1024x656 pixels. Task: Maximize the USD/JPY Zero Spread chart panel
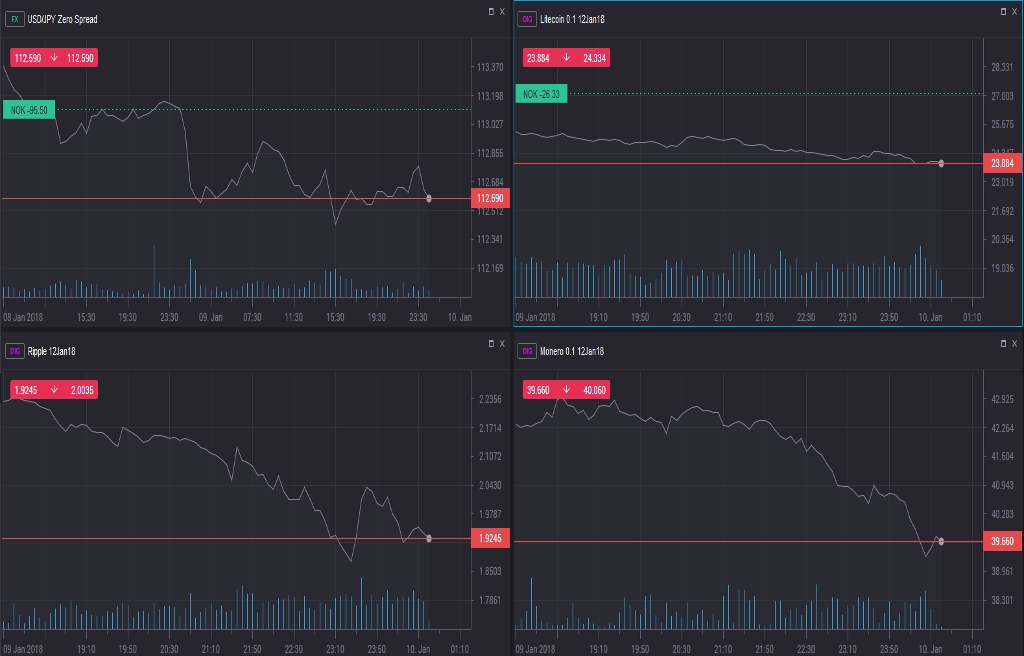[x=490, y=11]
